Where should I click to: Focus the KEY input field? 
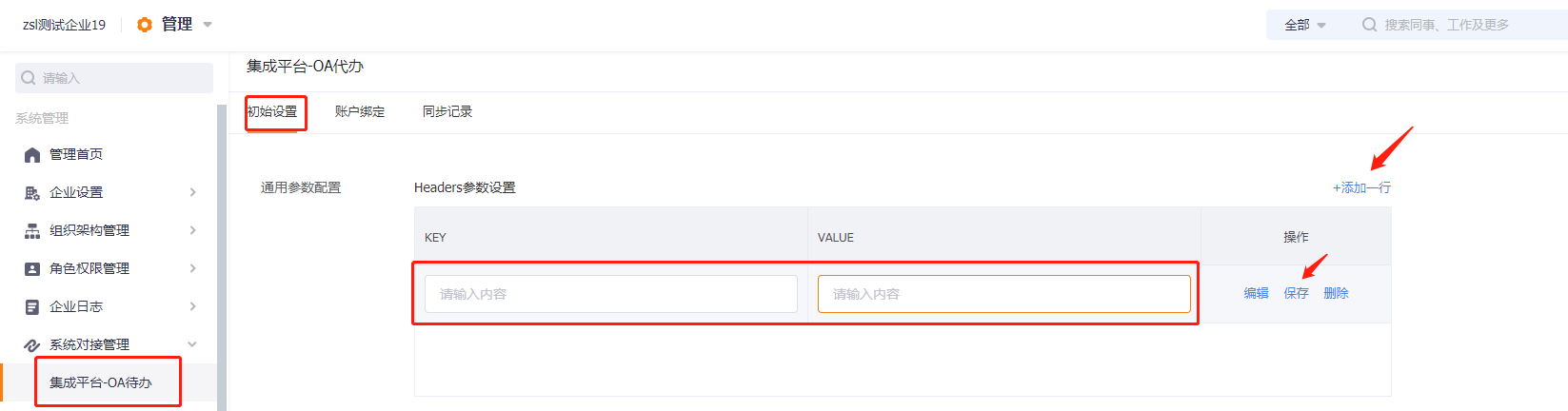click(611, 294)
